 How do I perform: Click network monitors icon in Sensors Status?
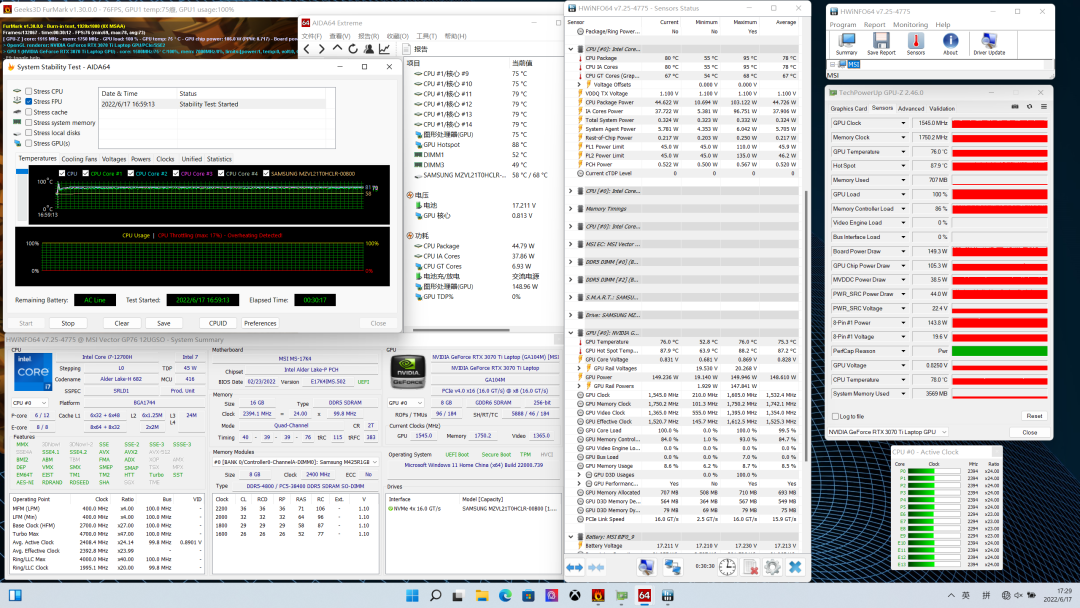(x=672, y=567)
